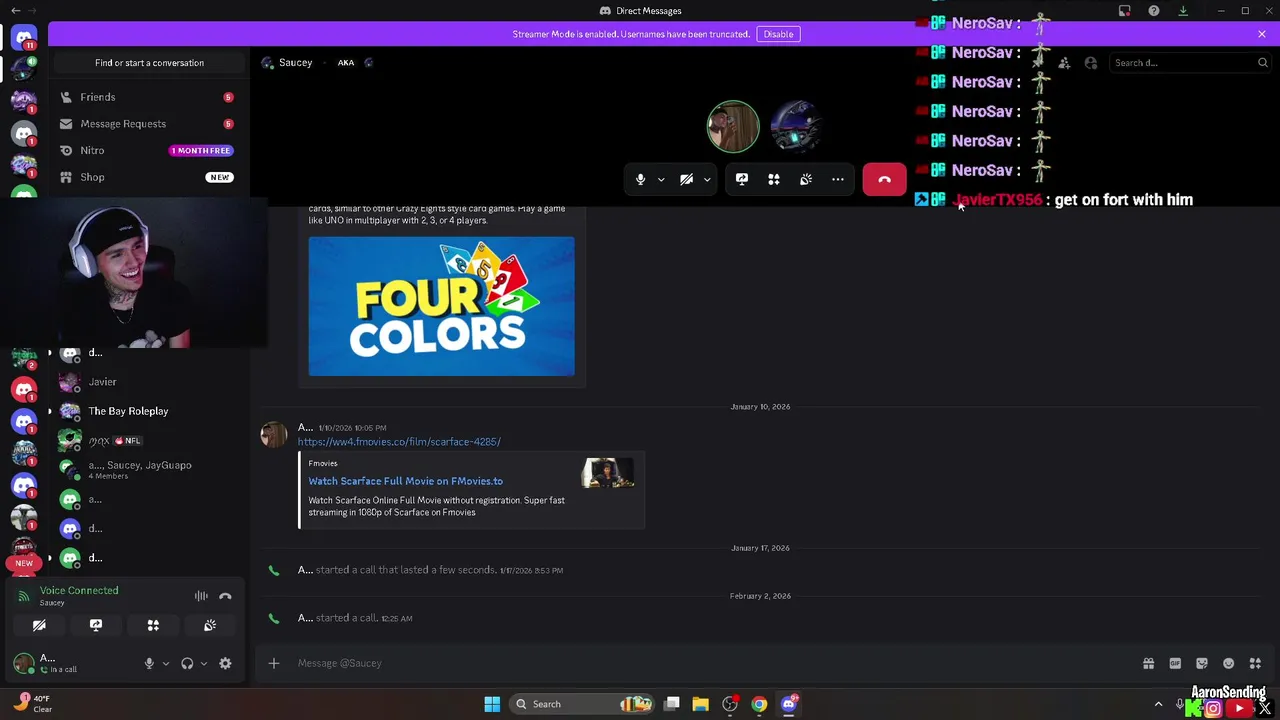Open the Apps launcher in message bar
Viewport: 1280px width, 720px height.
click(x=1255, y=663)
